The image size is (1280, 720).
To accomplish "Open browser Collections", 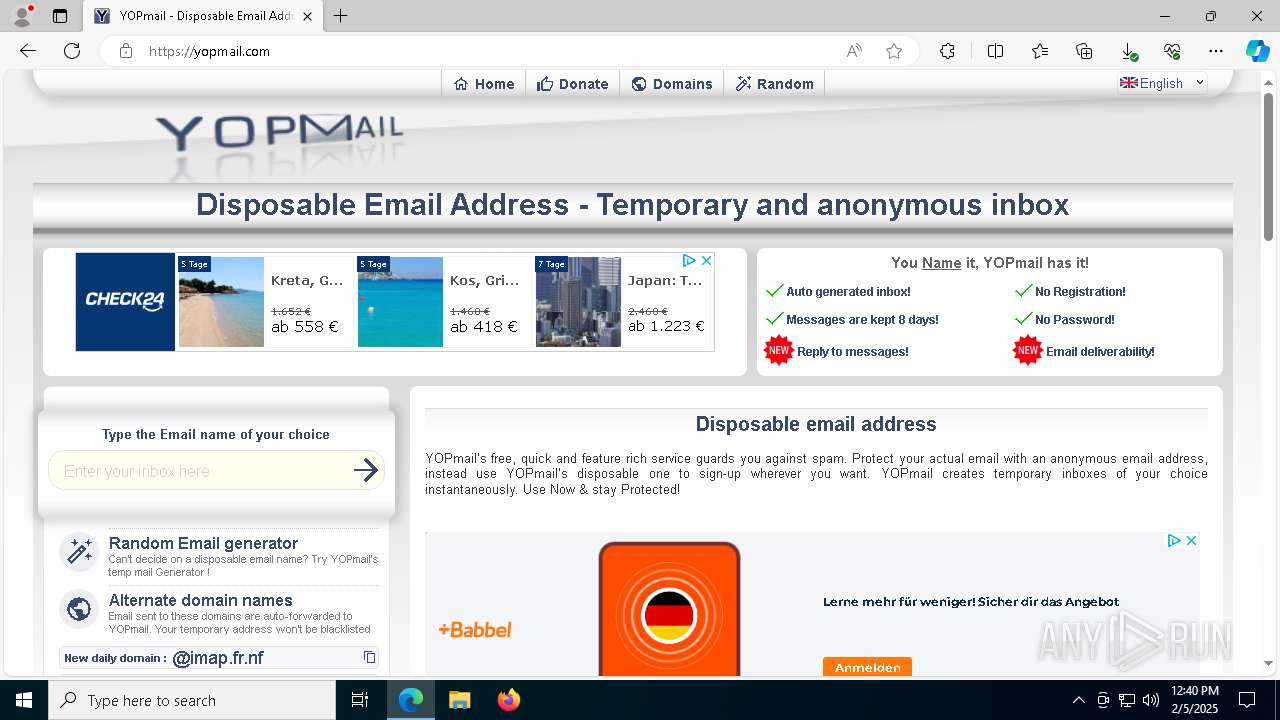I will (x=1084, y=51).
